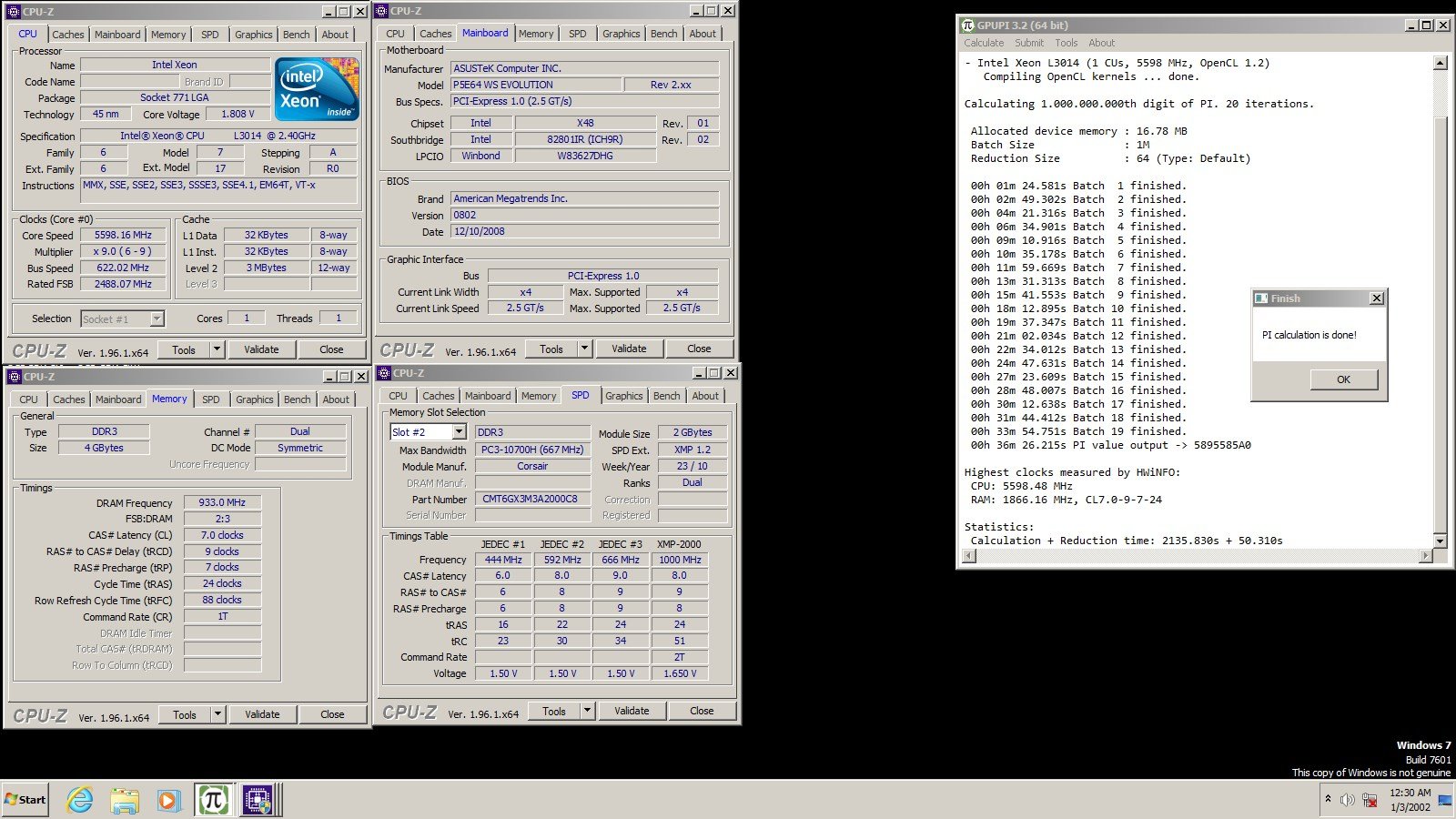1456x819 pixels.
Task: Open Graphics tab in top-left CPU-Z window
Action: 253,35
